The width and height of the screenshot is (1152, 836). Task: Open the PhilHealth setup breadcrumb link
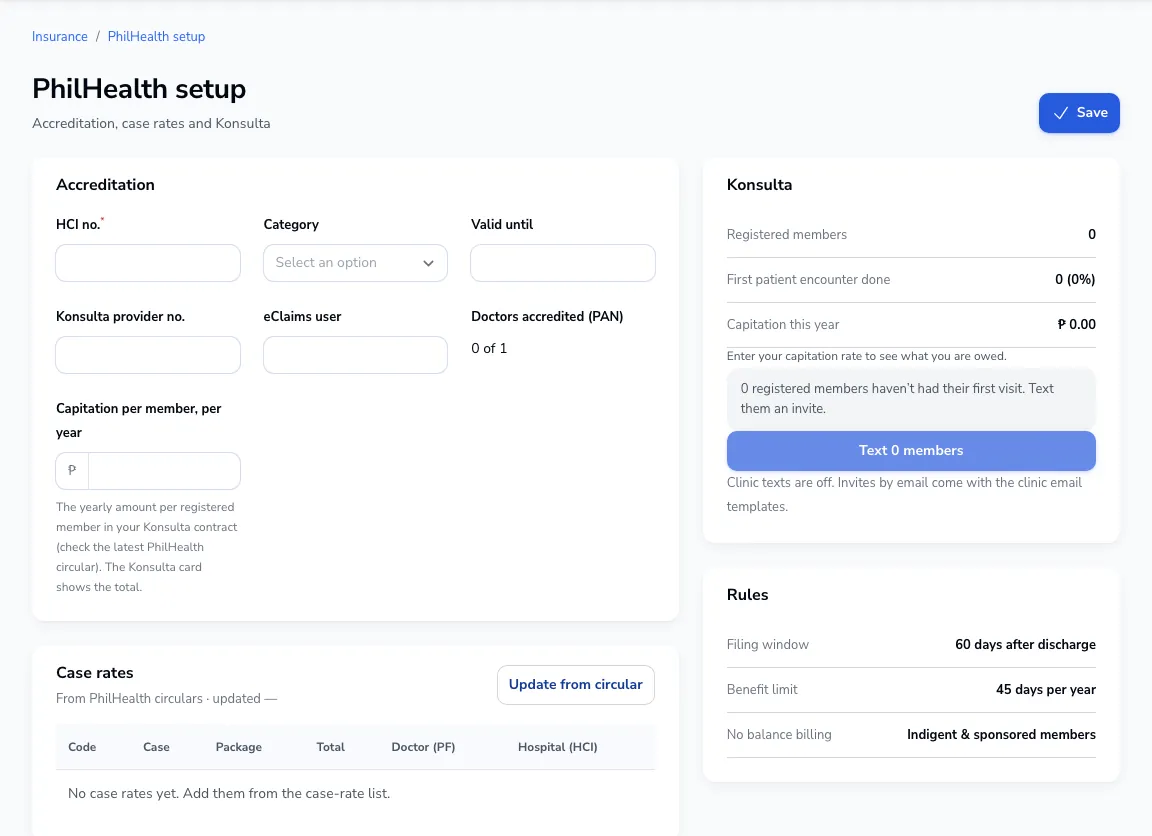point(156,37)
